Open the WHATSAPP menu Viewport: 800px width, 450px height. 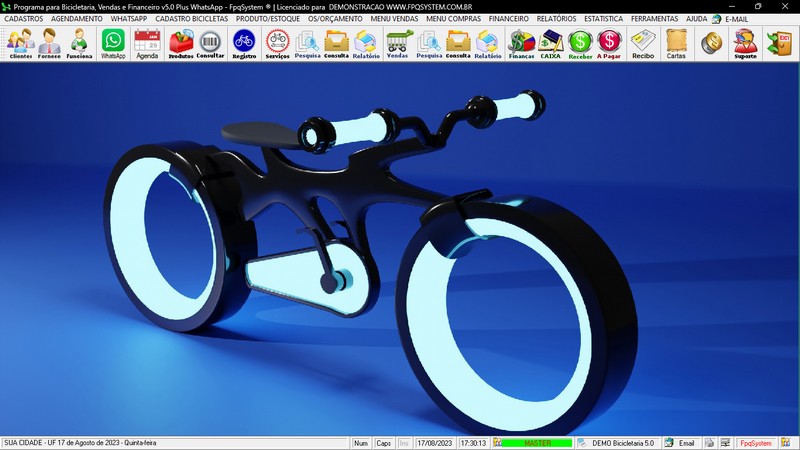(129, 19)
